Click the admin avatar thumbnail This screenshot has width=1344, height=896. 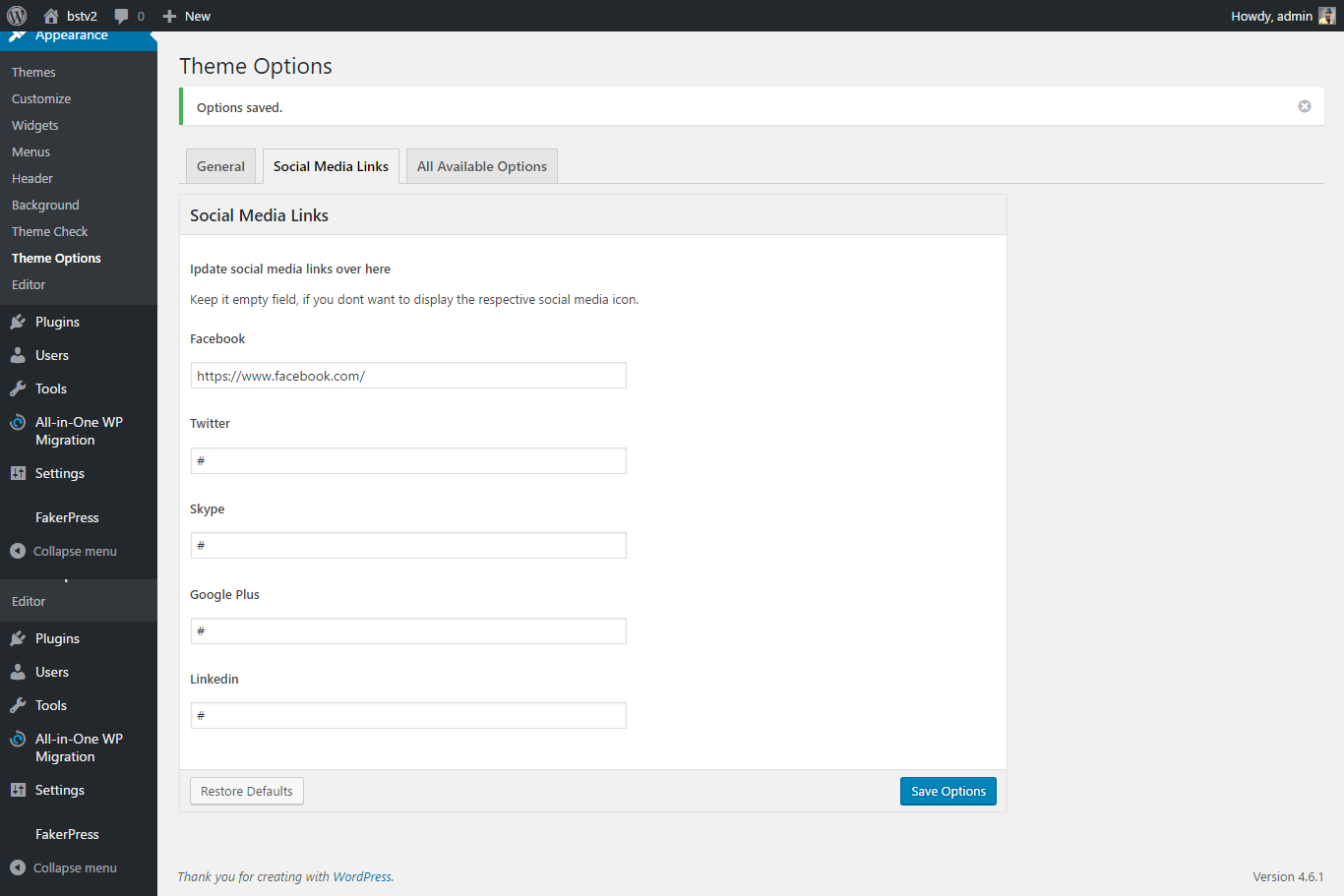[1327, 16]
